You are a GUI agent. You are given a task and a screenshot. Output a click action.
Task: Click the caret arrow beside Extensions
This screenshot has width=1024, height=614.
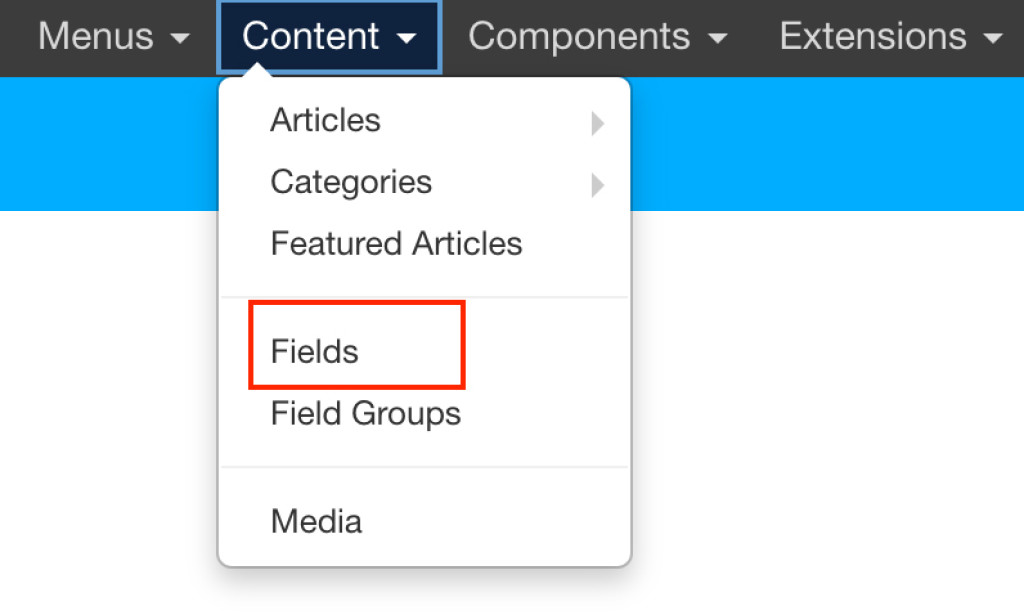point(993,39)
